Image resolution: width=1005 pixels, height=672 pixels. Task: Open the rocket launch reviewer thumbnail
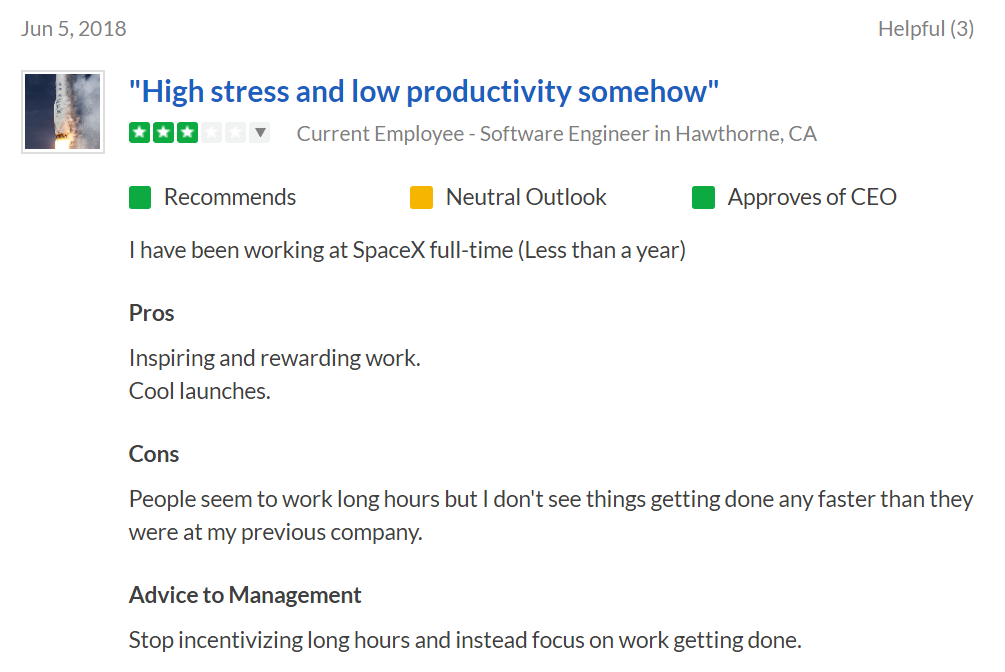coord(63,112)
